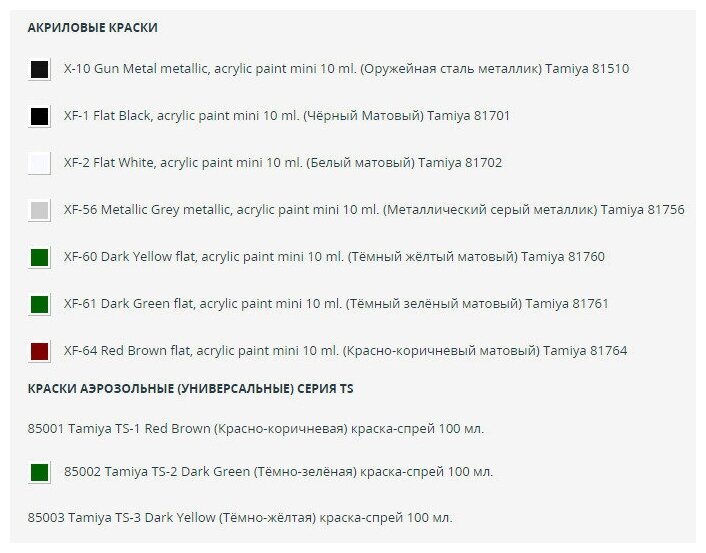This screenshot has height=553, width=706.
Task: Open XF-56 Metallic Grey Tamiya 81756 link
Action: coord(374,210)
